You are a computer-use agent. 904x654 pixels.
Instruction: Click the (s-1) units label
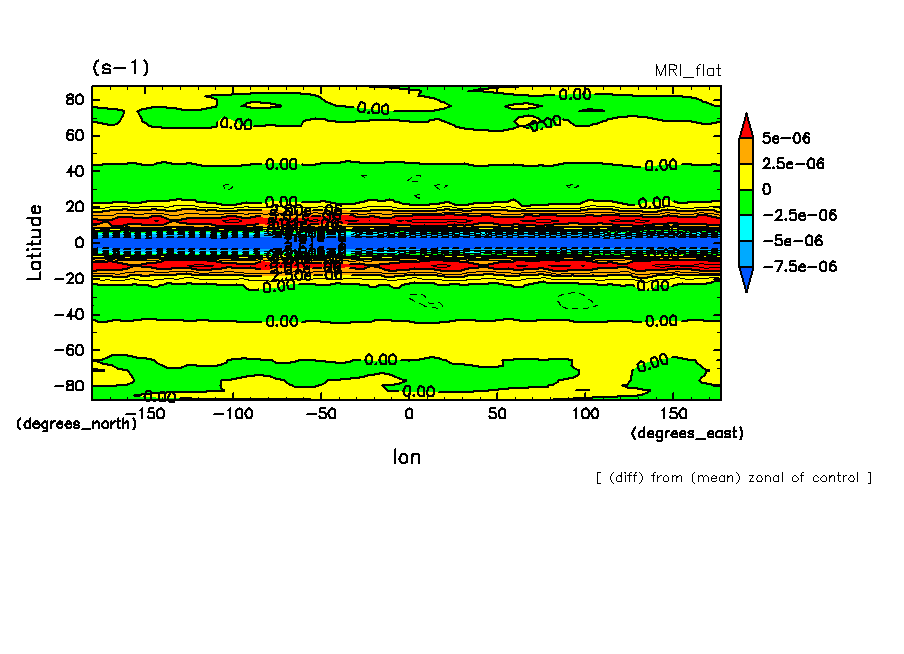(x=120, y=67)
